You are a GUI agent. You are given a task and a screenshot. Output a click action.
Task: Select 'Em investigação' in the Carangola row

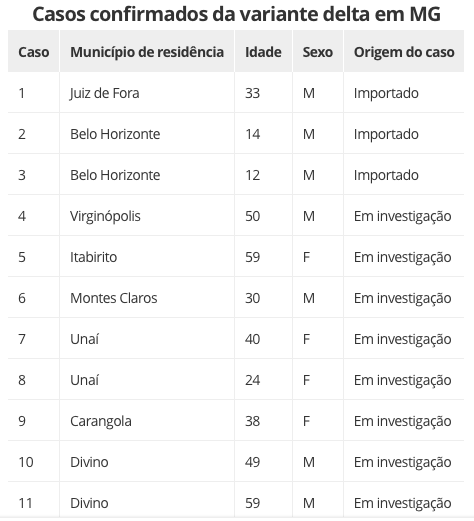(x=402, y=422)
